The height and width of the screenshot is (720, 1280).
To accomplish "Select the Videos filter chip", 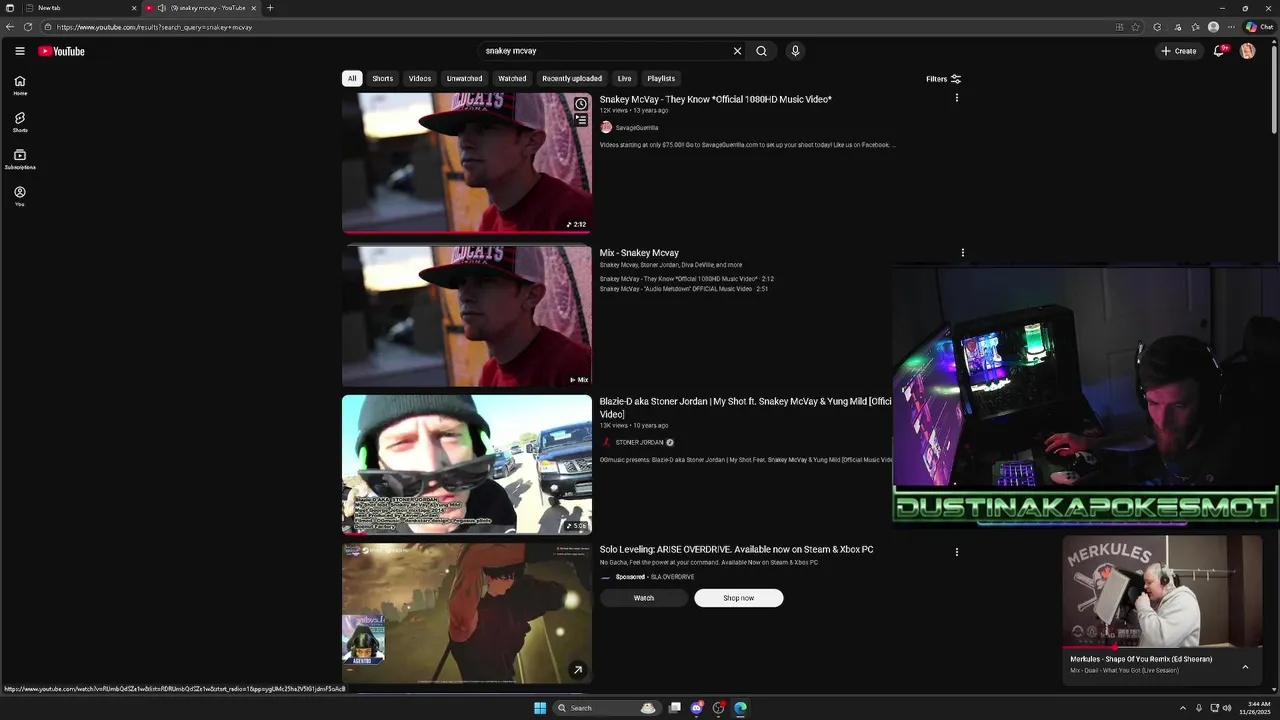I will pos(420,78).
